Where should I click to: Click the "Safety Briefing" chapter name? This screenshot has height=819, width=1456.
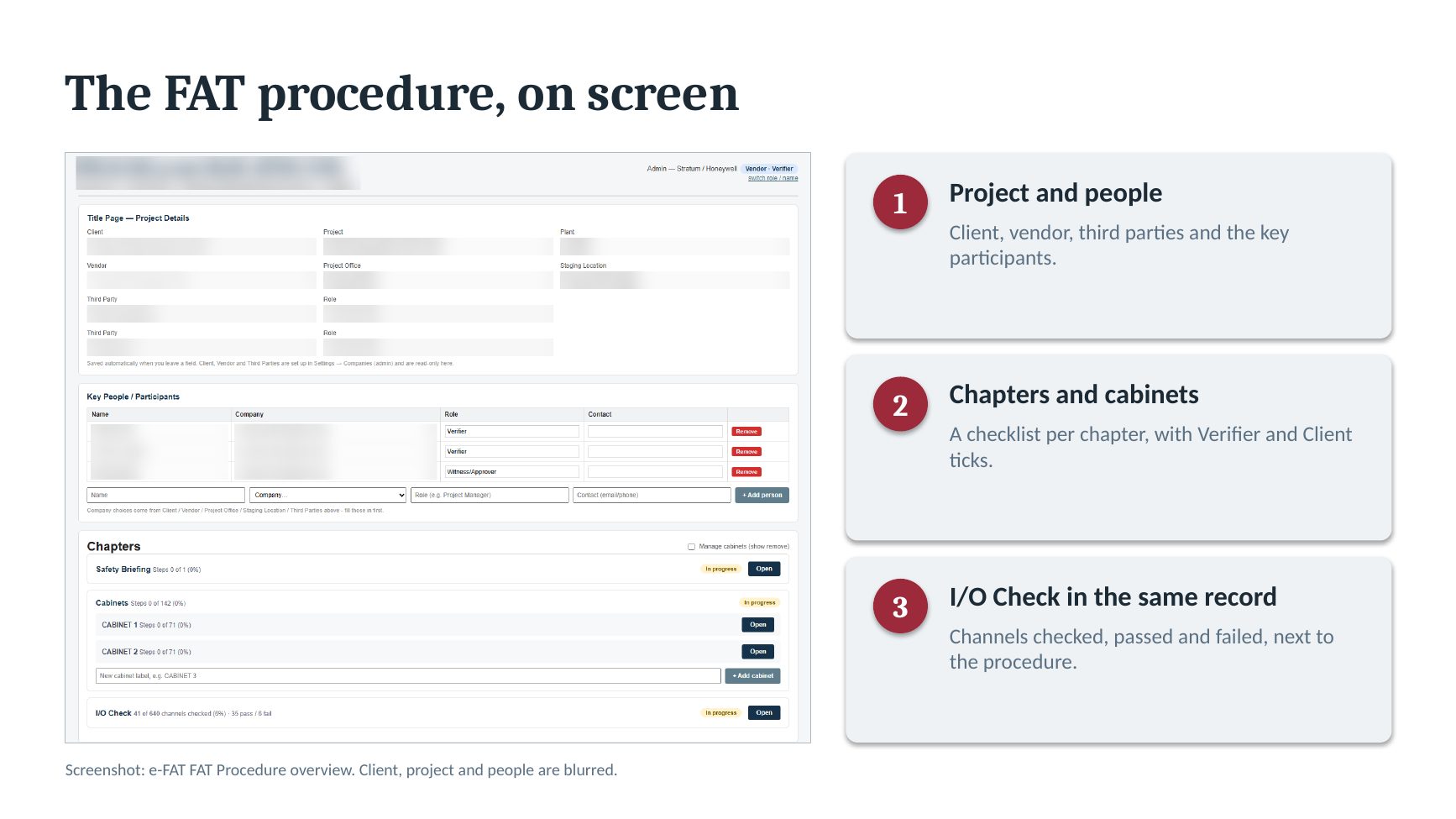123,570
